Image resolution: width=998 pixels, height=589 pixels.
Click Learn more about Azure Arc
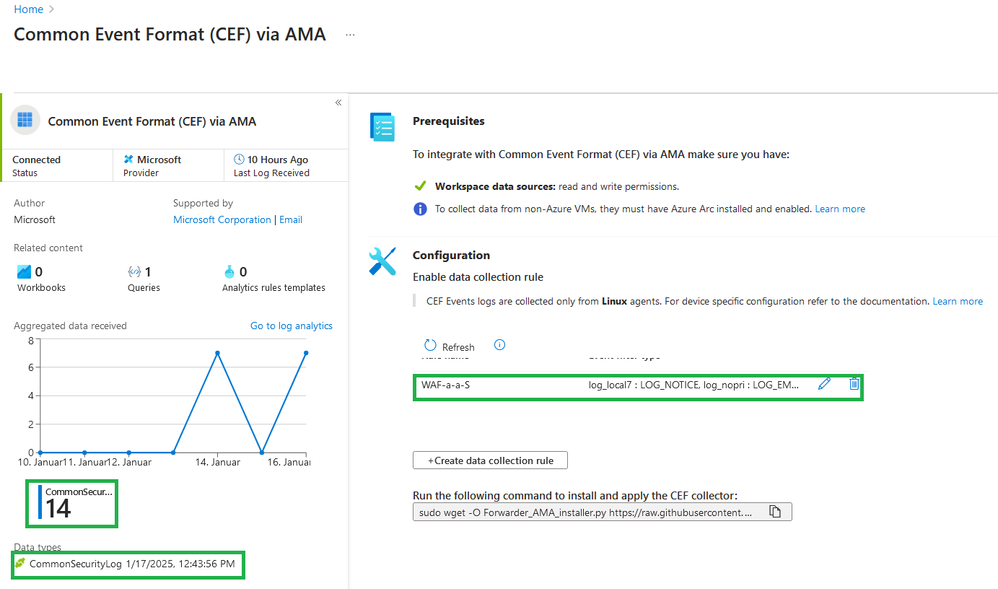tap(840, 209)
